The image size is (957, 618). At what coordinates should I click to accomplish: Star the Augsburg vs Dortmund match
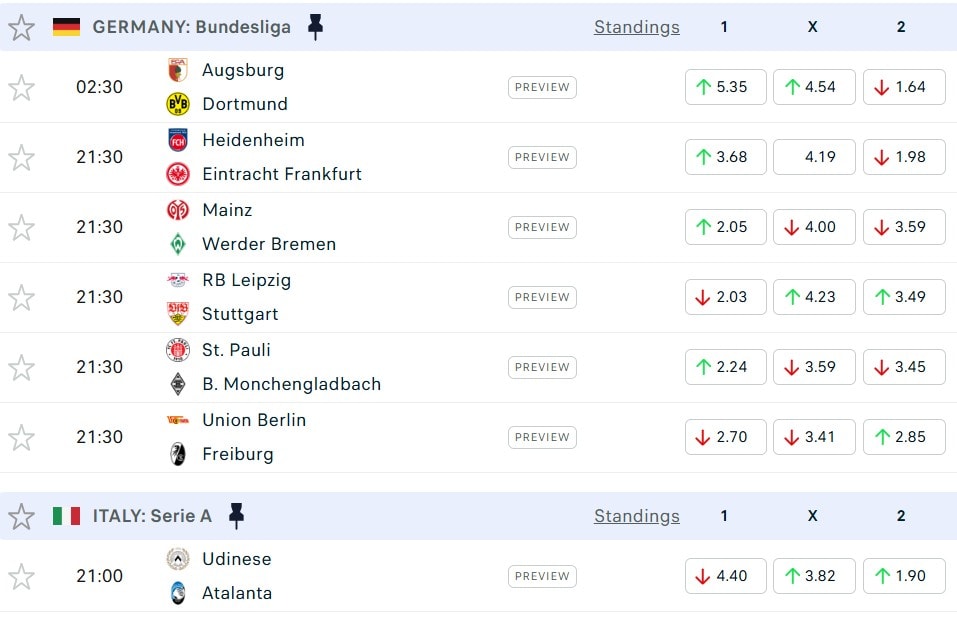(21, 88)
